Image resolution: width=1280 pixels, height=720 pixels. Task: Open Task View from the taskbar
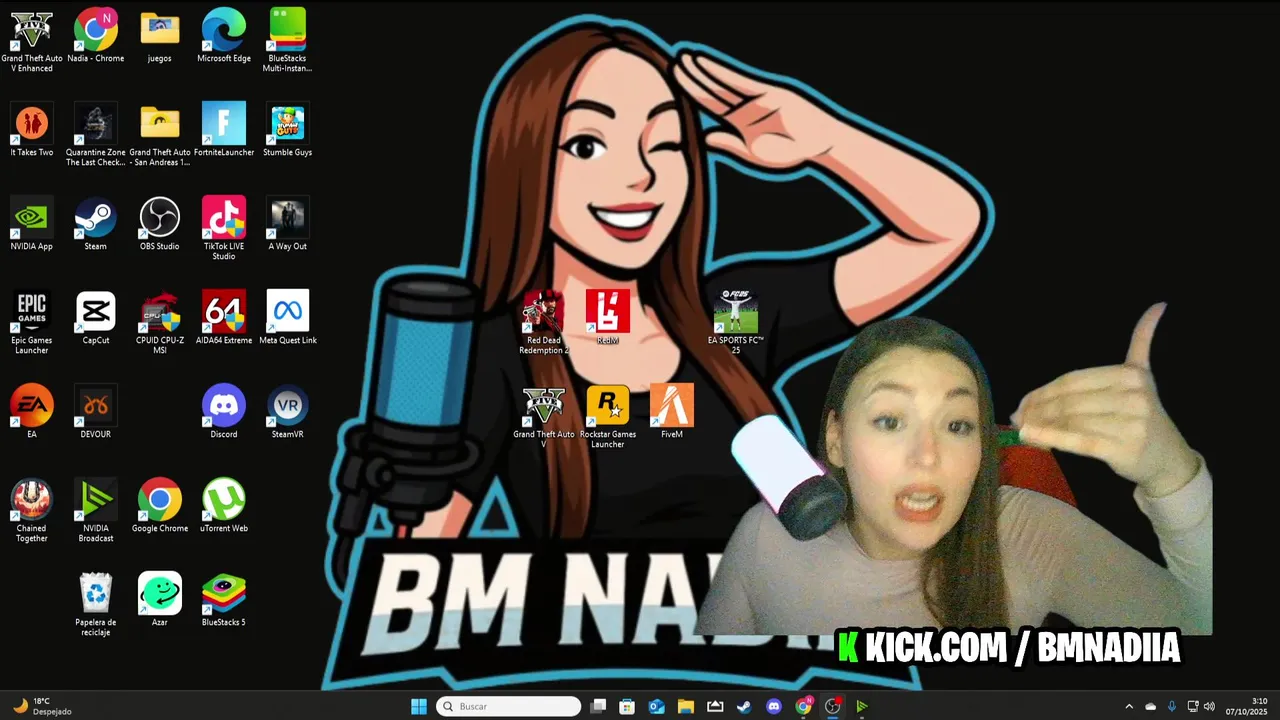(598, 706)
